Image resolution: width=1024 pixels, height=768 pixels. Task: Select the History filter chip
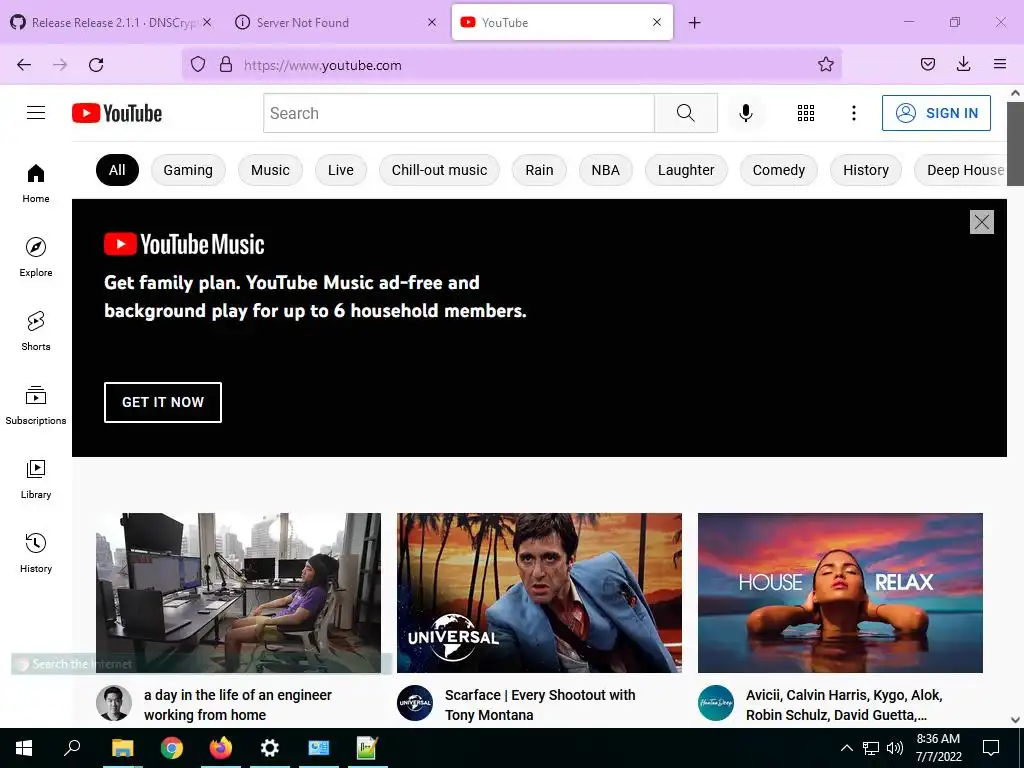pyautogui.click(x=866, y=170)
